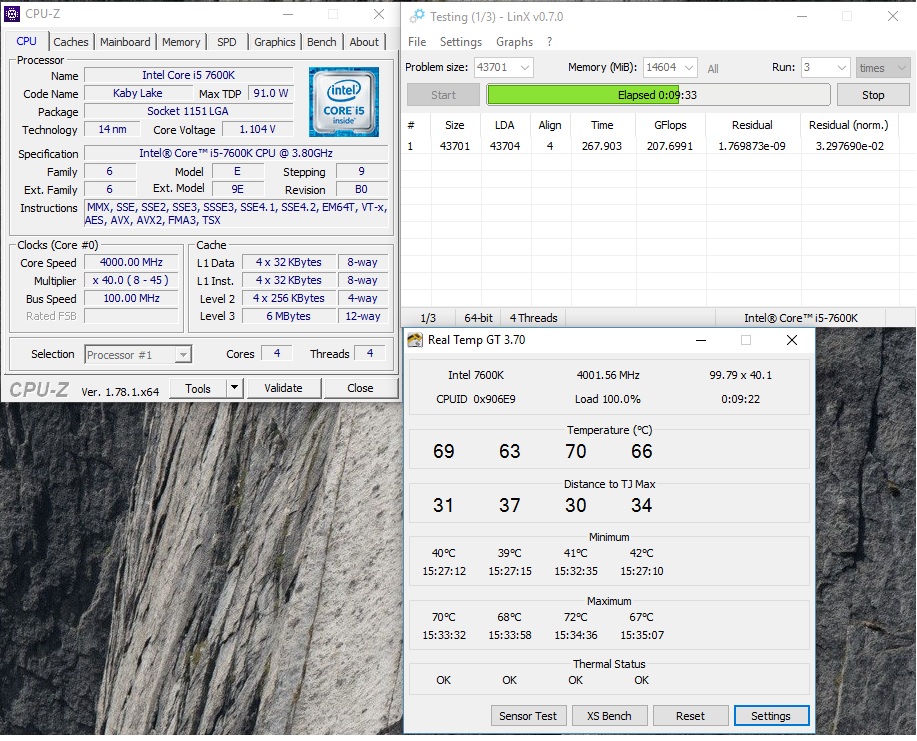Click the GFlops column header in LinX
Image resolution: width=917 pixels, height=741 pixels.
(670, 125)
